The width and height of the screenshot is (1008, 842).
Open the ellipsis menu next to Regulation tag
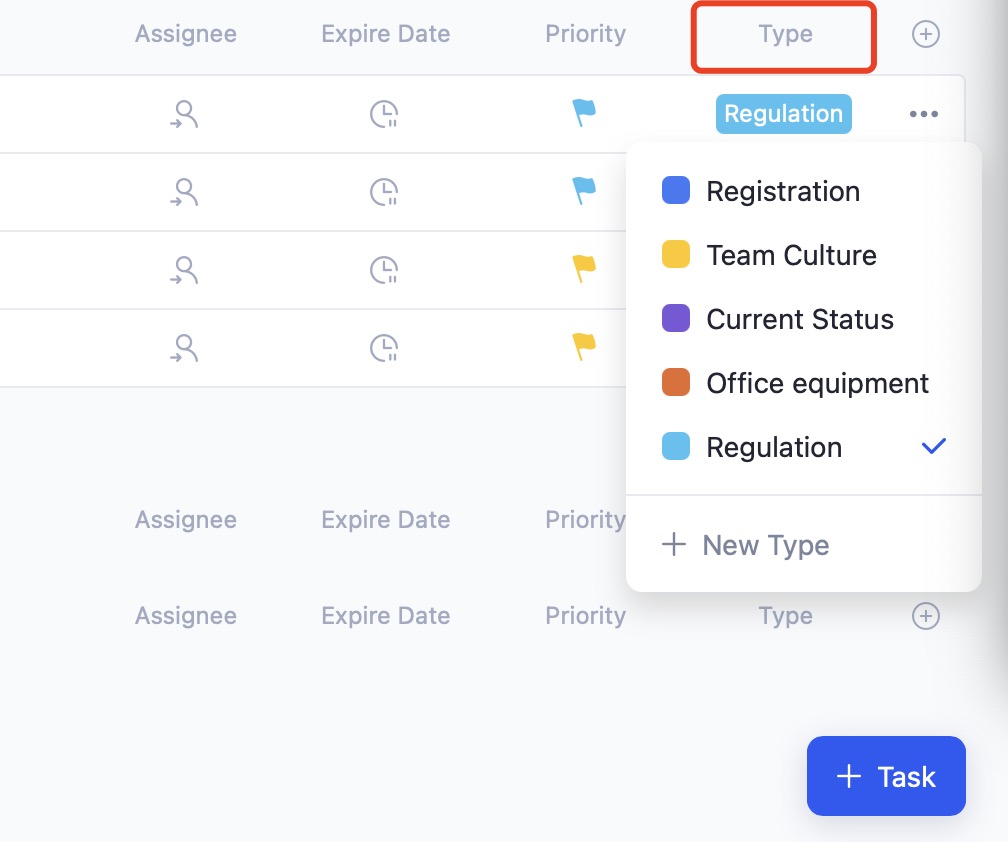click(923, 113)
